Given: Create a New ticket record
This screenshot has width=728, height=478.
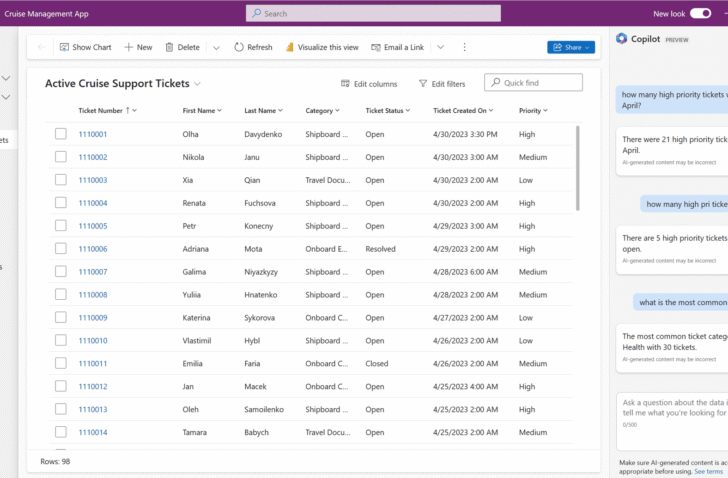Looking at the screenshot, I should coord(138,47).
